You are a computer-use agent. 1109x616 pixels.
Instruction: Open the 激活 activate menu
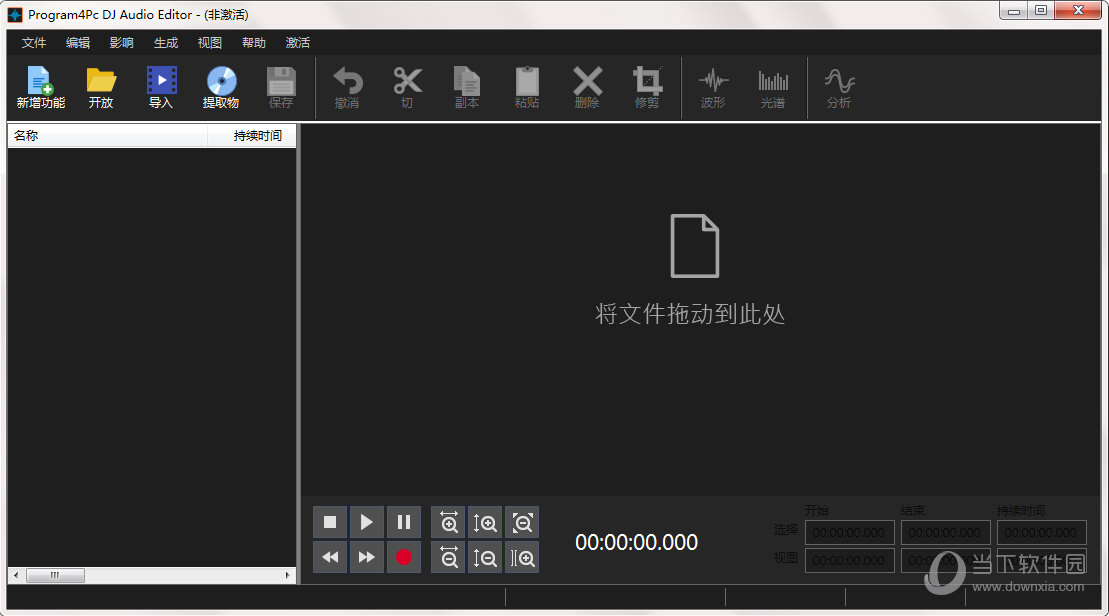(298, 42)
